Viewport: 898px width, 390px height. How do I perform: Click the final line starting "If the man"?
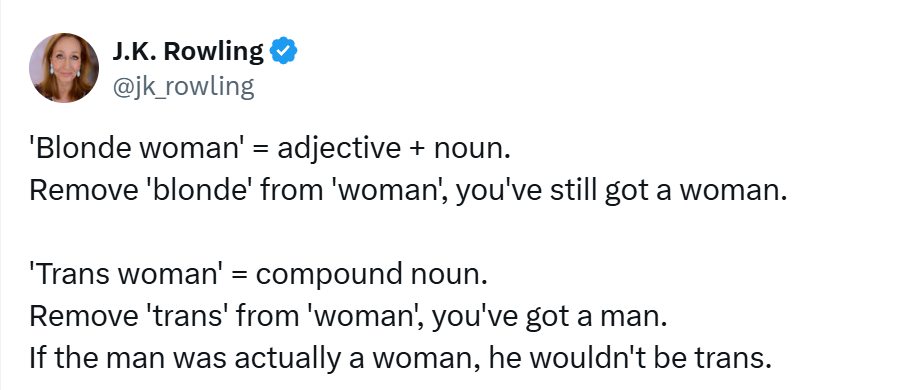pyautogui.click(x=400, y=359)
